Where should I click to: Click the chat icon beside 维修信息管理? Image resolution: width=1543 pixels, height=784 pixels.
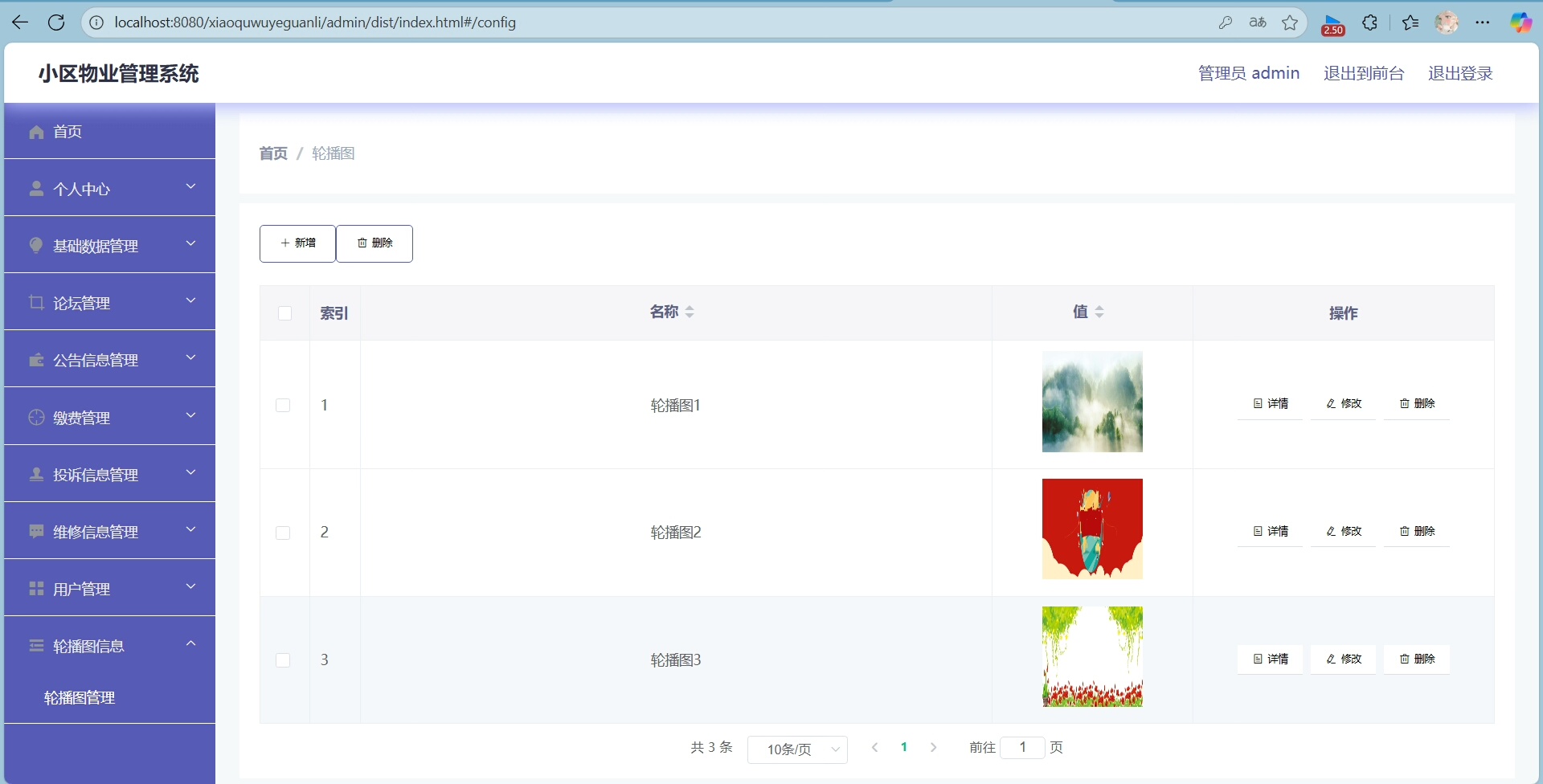pos(36,531)
